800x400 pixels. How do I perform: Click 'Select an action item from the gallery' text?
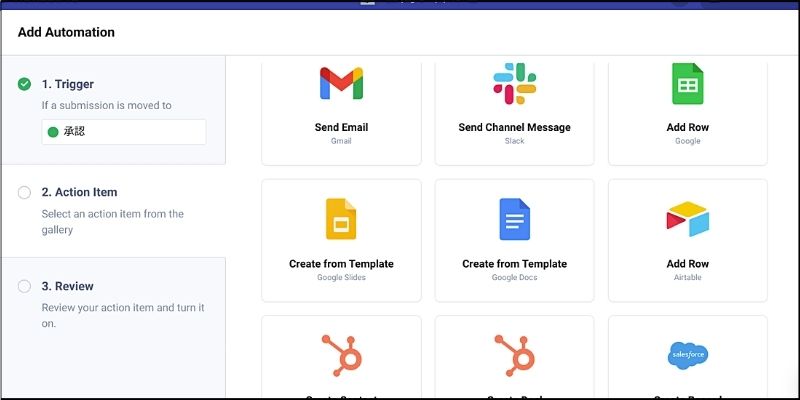(x=113, y=222)
